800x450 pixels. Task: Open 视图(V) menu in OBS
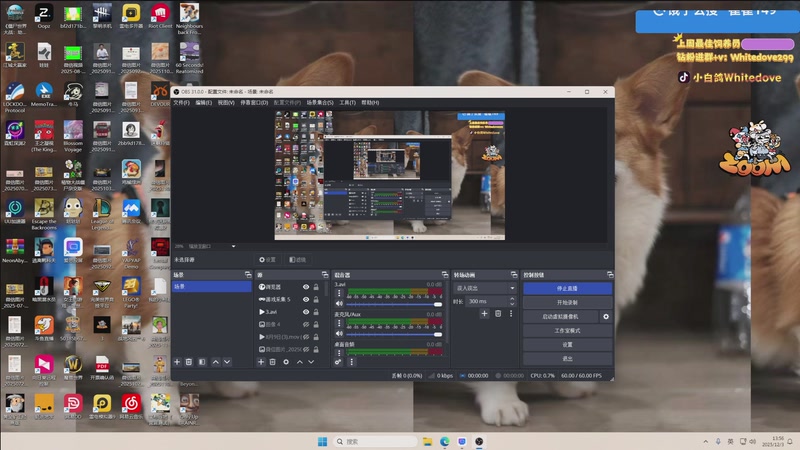click(226, 103)
